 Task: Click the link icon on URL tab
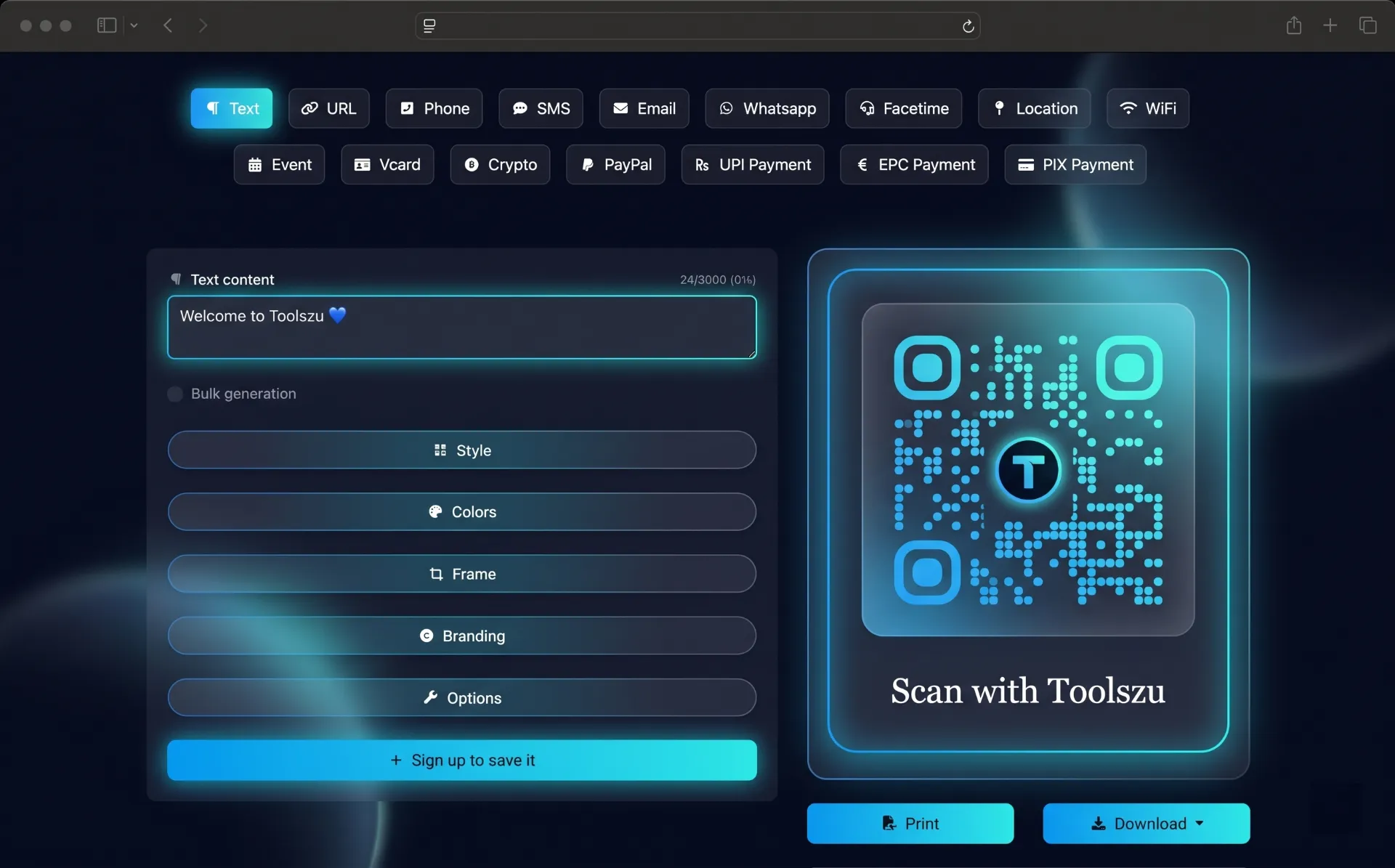(310, 108)
